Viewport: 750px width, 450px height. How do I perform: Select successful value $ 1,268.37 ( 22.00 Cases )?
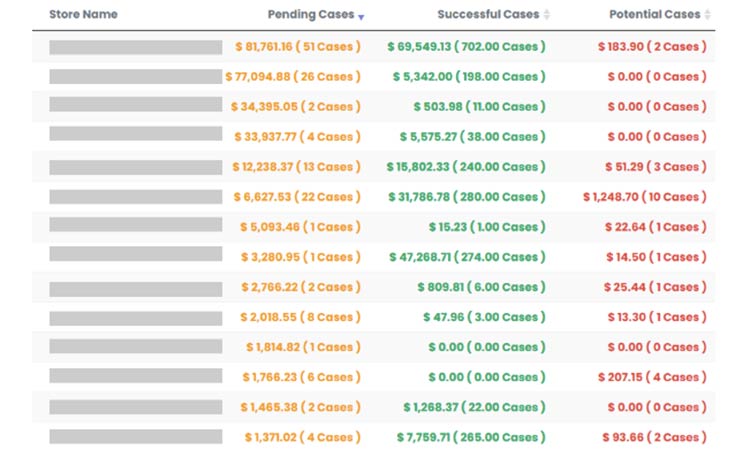474,407
